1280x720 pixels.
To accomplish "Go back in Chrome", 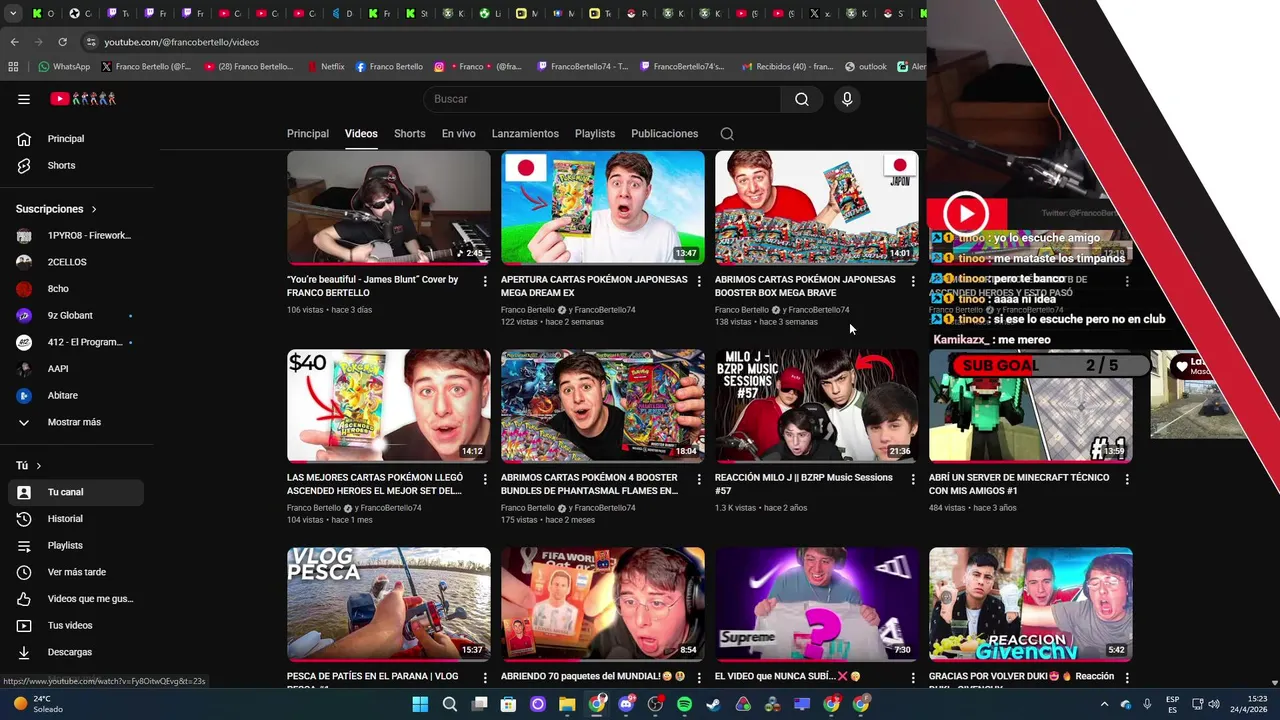I will pos(14,42).
